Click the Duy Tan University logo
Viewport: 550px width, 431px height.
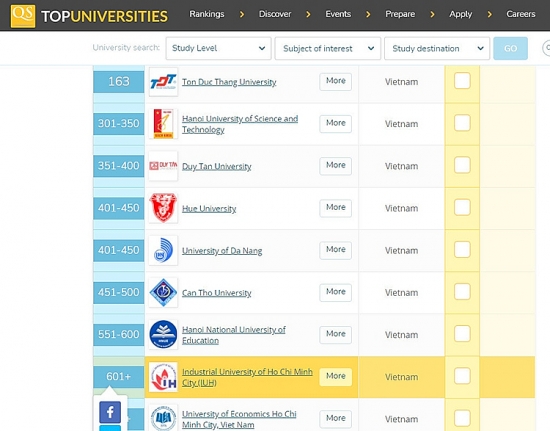pyautogui.click(x=163, y=166)
